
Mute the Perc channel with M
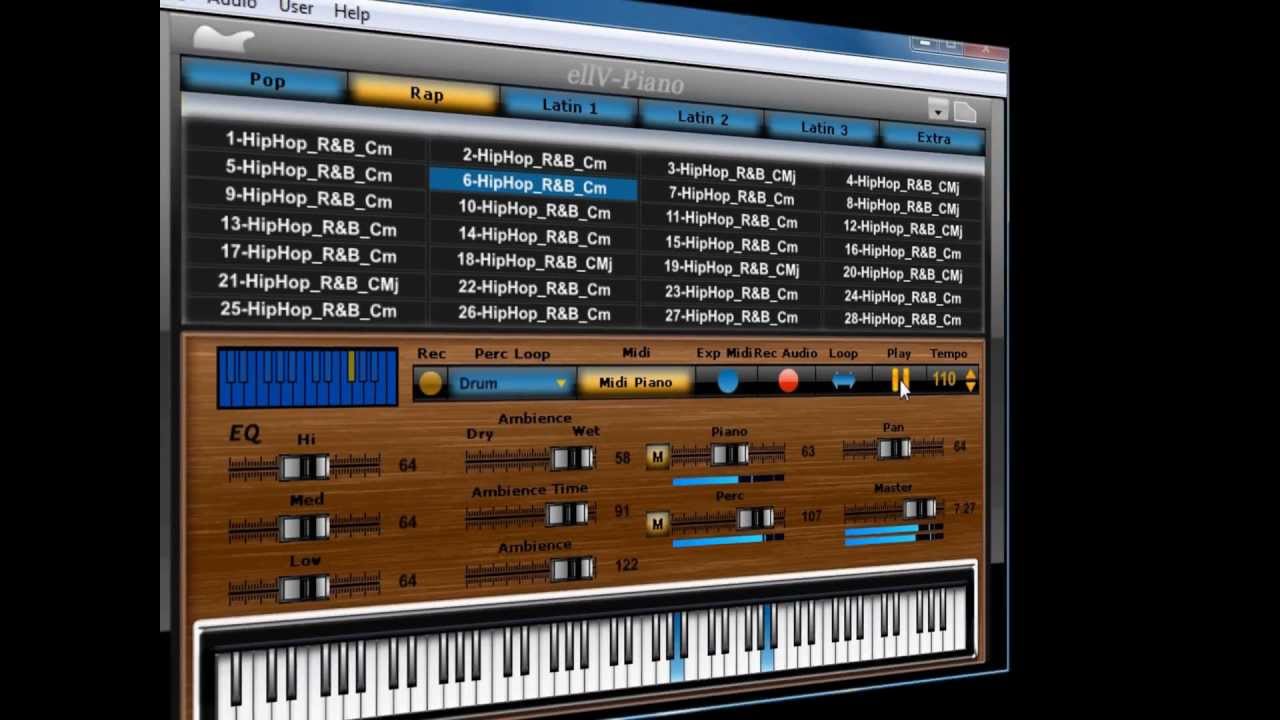coord(657,523)
